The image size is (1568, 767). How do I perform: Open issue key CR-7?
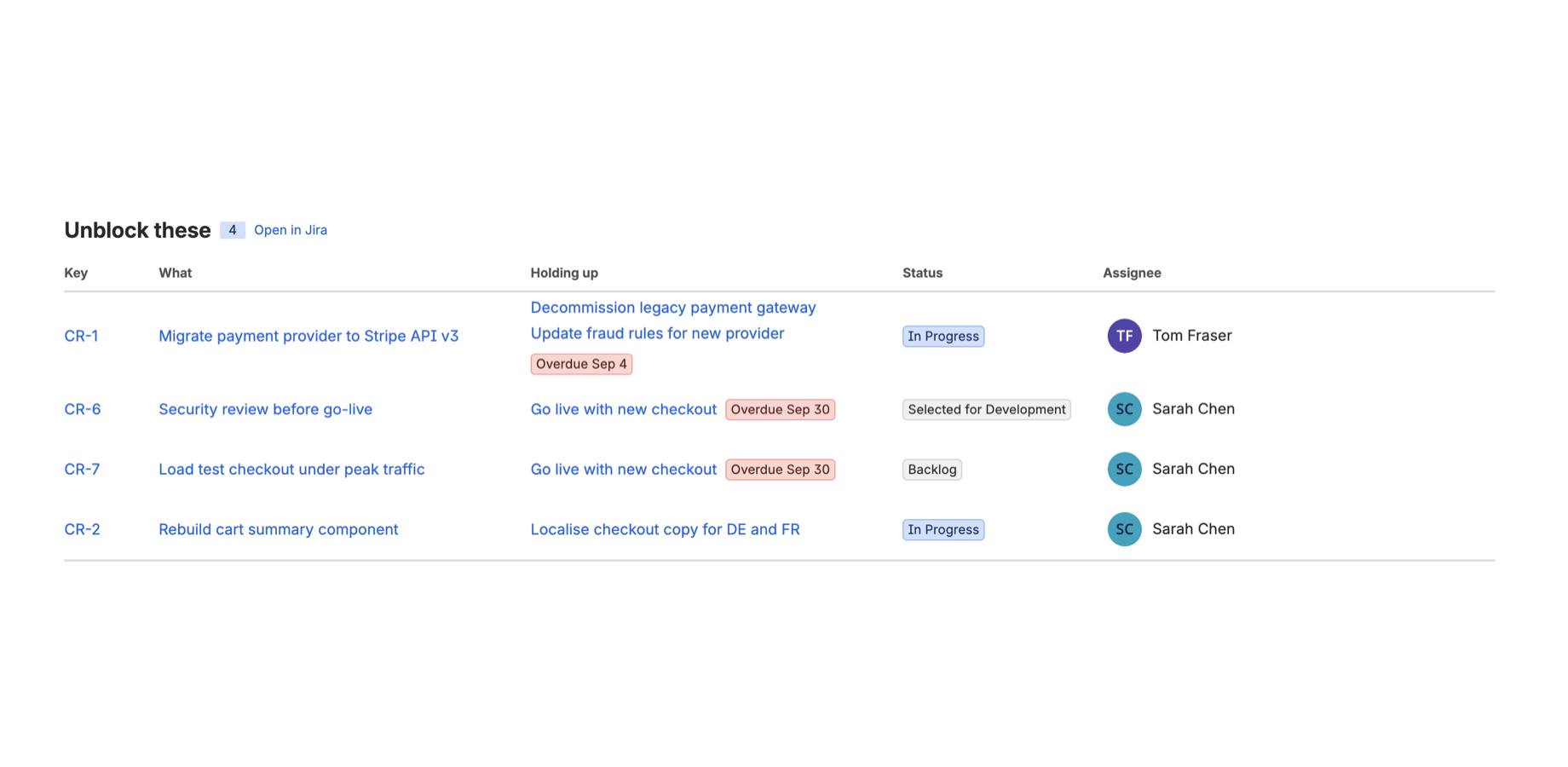point(82,470)
